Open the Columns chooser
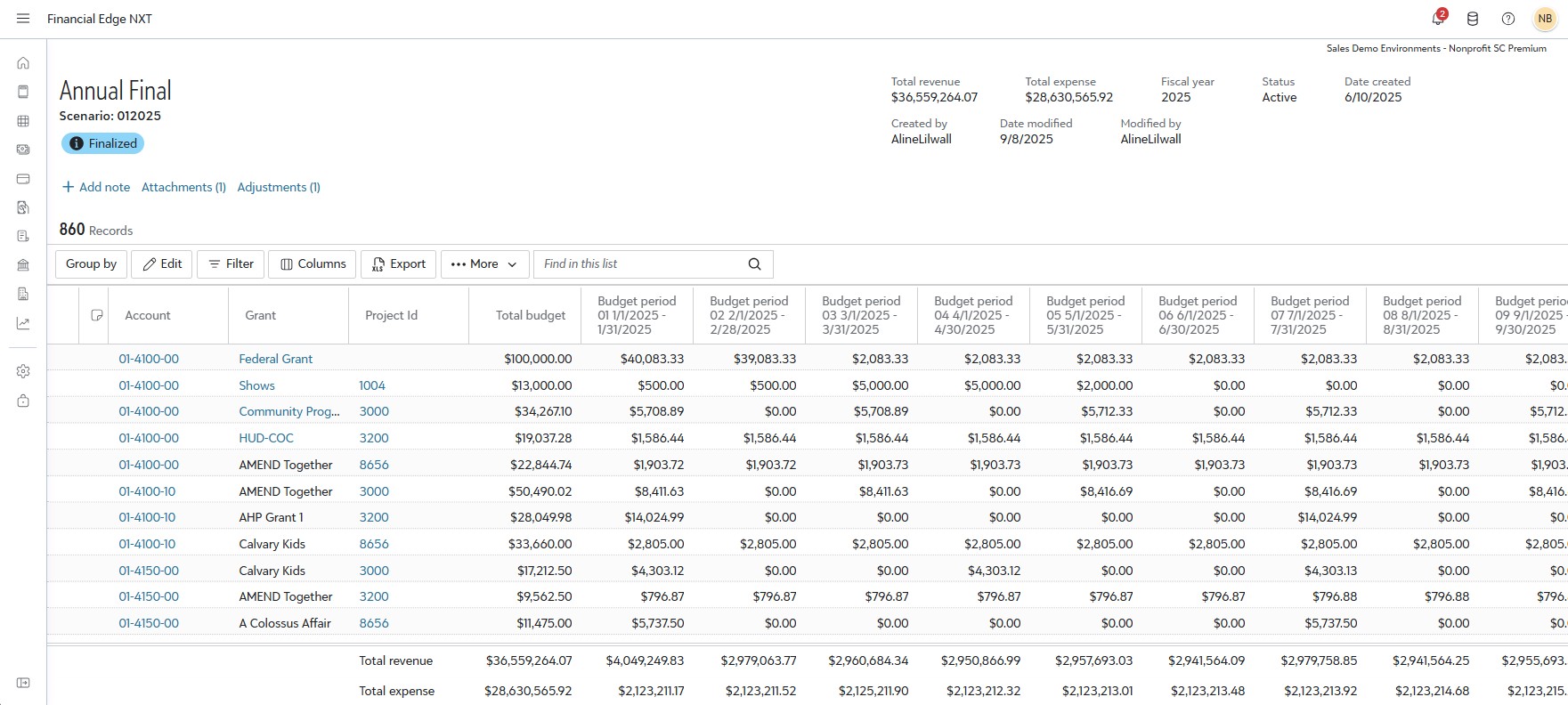The width and height of the screenshot is (1568, 705). (x=313, y=264)
